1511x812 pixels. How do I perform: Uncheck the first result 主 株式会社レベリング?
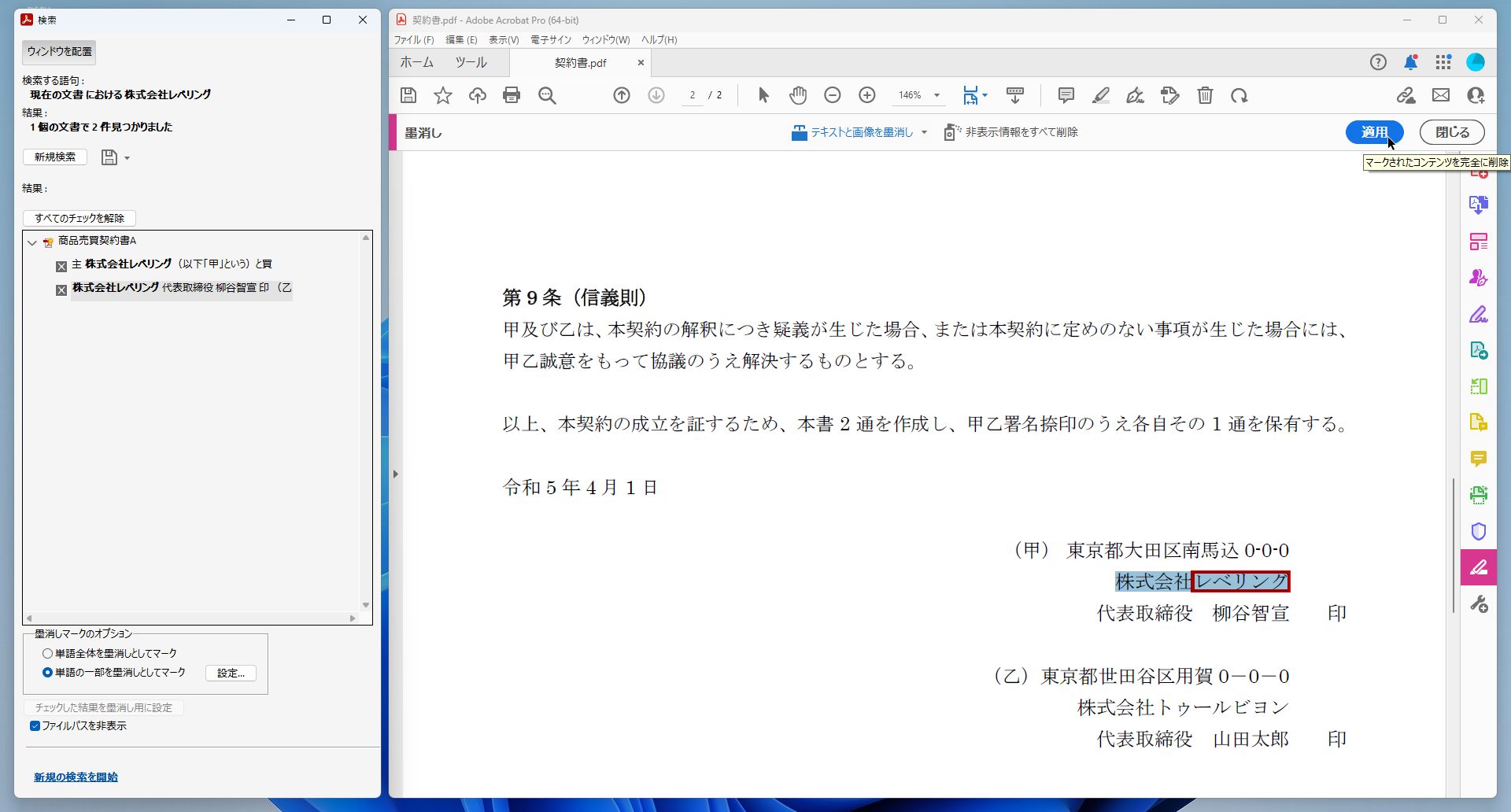(x=61, y=267)
